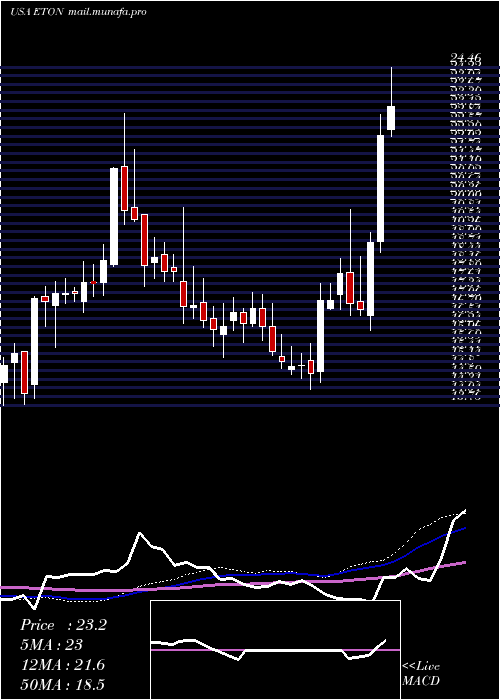Viewport: 500px width, 700px height.
Task: Click the '50MA : 18.5' value
Action: tap(63, 684)
